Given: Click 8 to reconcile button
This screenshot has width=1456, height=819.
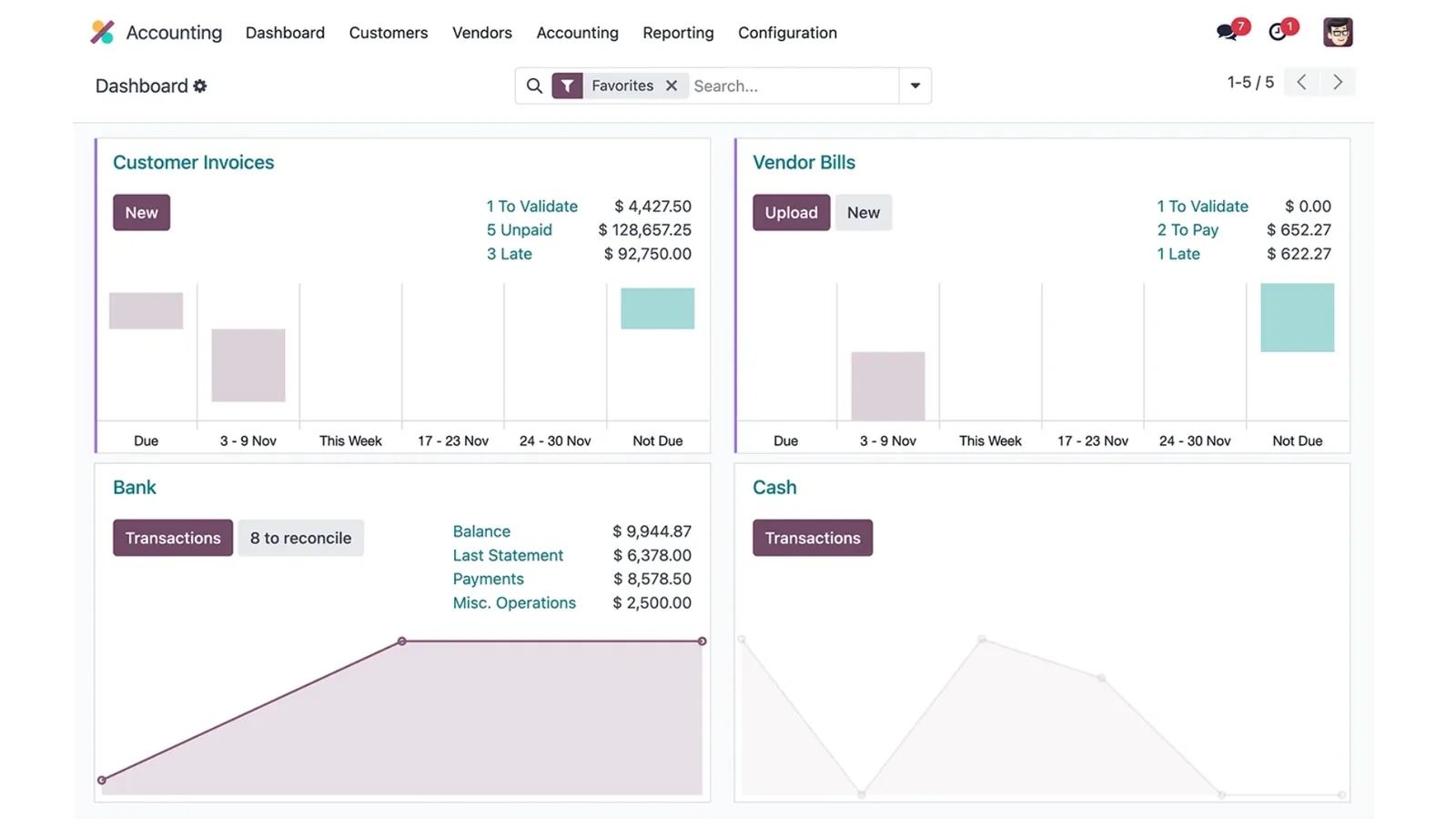Looking at the screenshot, I should (x=300, y=538).
